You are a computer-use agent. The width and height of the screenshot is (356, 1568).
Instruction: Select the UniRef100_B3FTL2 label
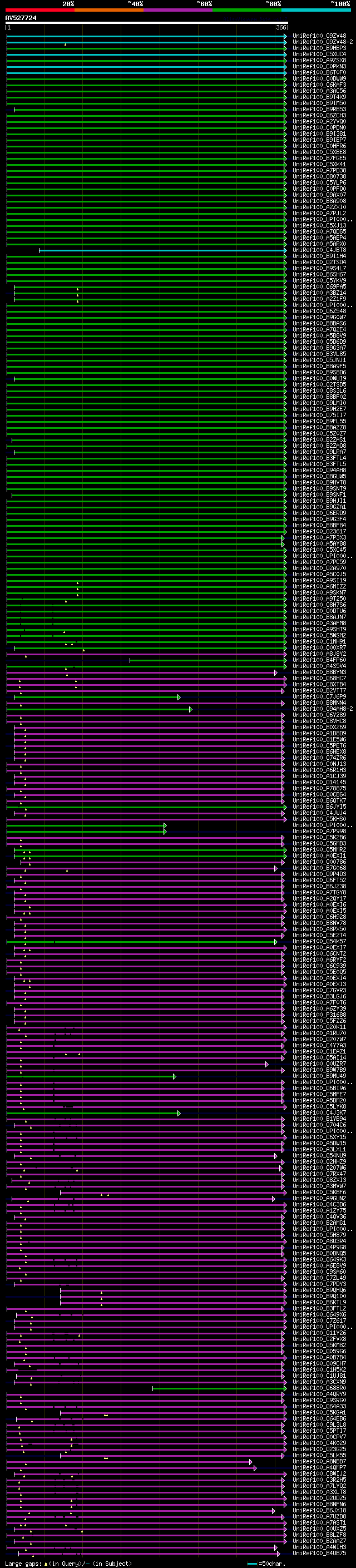pos(319,1309)
